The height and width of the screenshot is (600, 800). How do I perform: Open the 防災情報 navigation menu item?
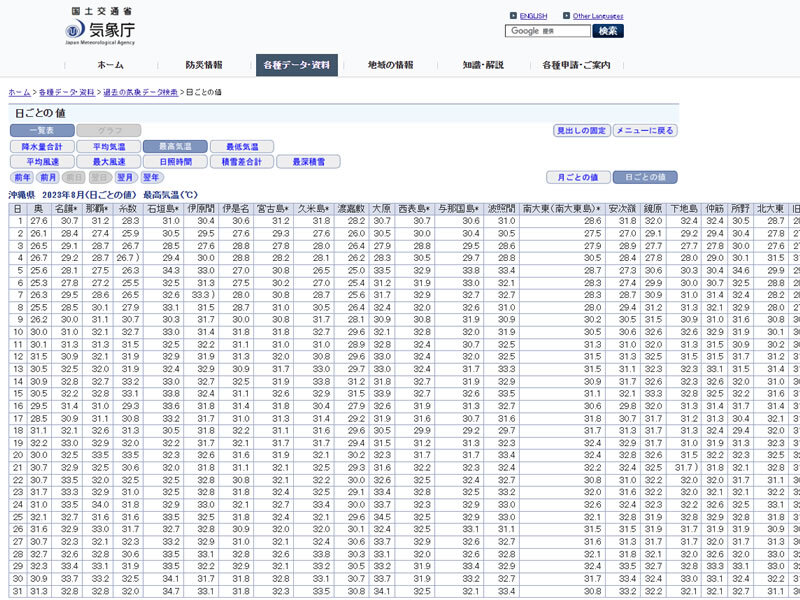pos(204,65)
